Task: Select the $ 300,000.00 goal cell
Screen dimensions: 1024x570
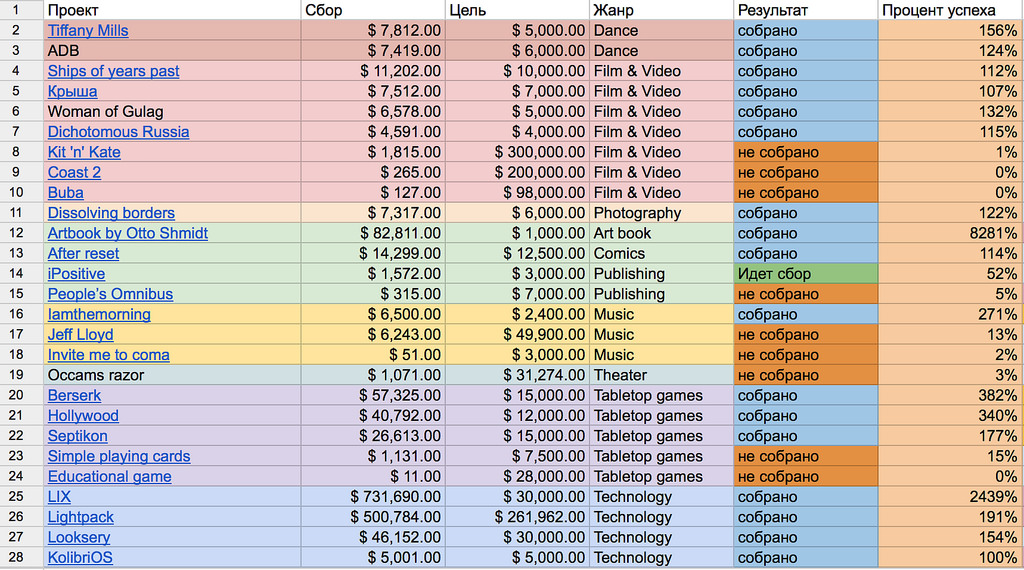Action: point(517,152)
